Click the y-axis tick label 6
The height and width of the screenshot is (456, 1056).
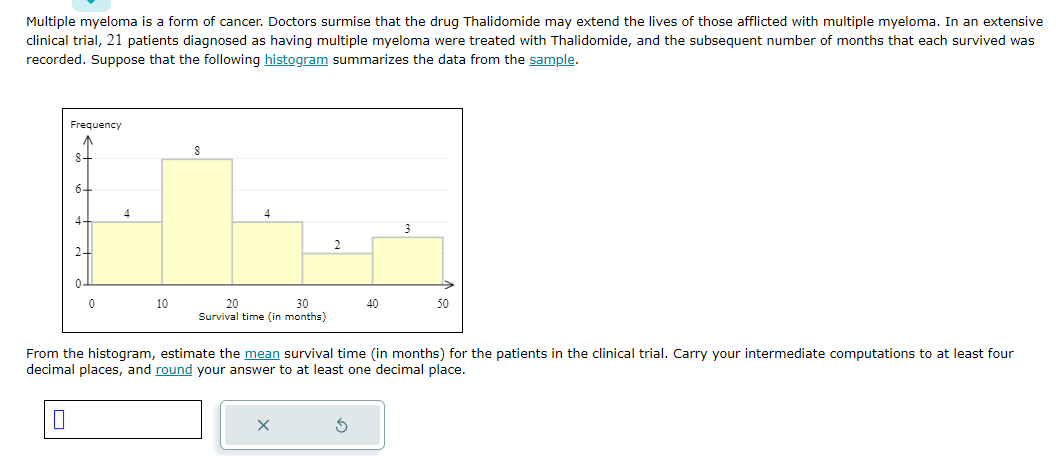pyautogui.click(x=78, y=189)
